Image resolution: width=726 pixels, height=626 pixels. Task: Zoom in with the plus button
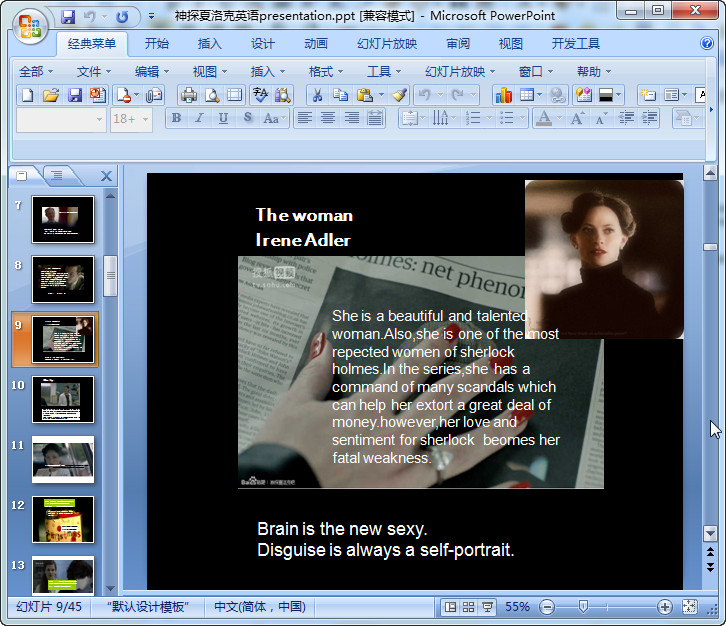664,607
